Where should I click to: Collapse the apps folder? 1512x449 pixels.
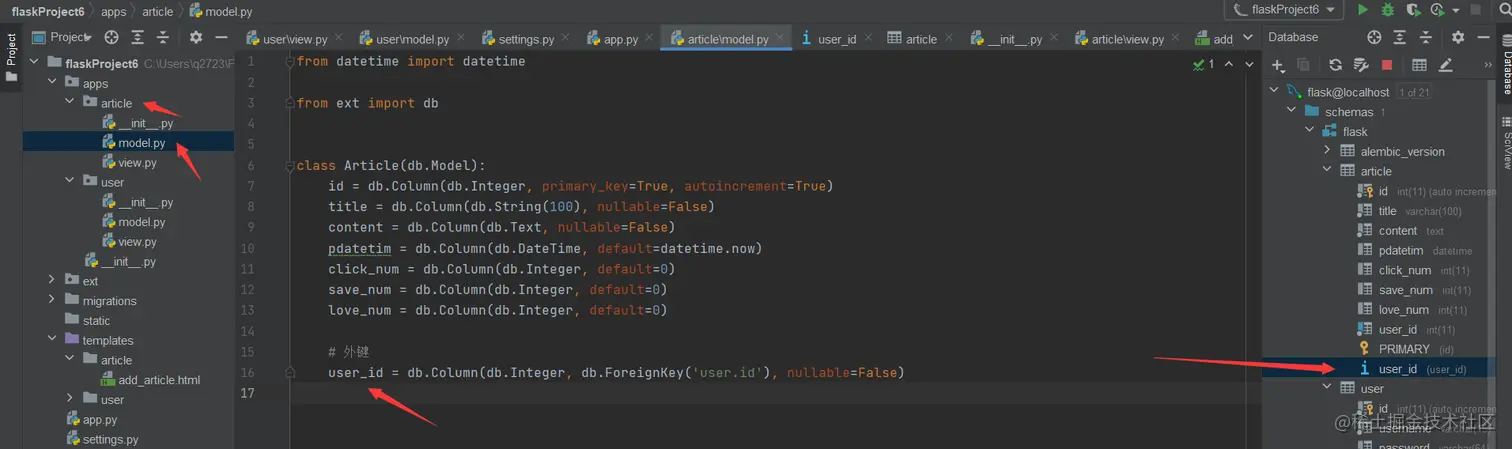(x=52, y=83)
